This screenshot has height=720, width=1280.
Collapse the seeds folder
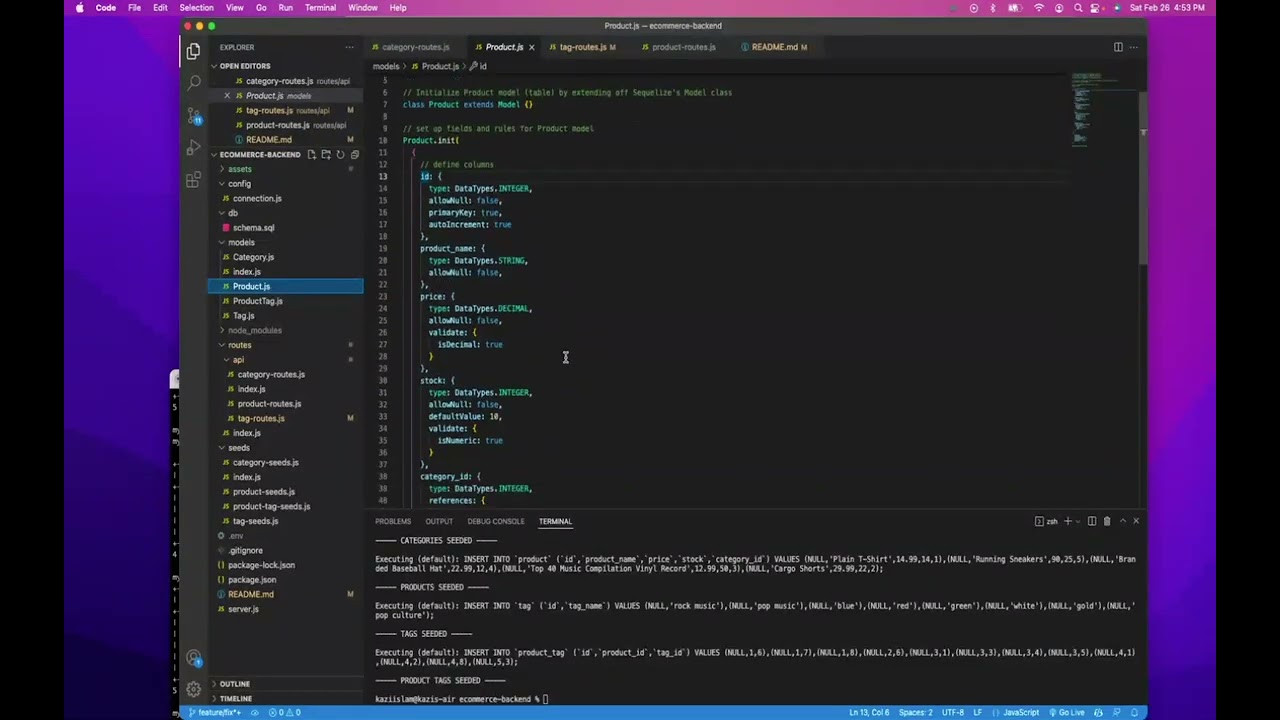click(238, 447)
